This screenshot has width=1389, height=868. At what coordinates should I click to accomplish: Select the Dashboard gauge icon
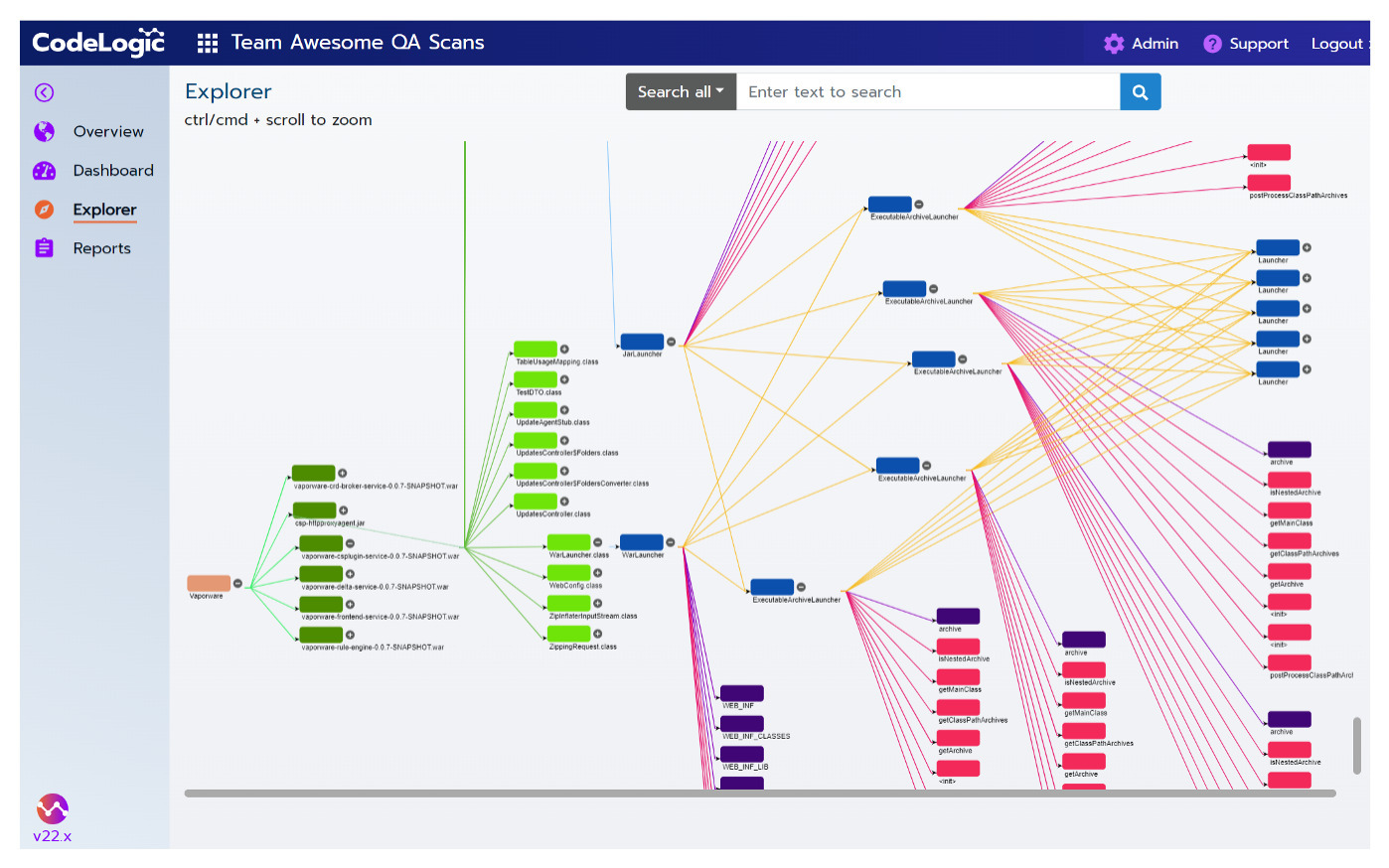[x=44, y=170]
